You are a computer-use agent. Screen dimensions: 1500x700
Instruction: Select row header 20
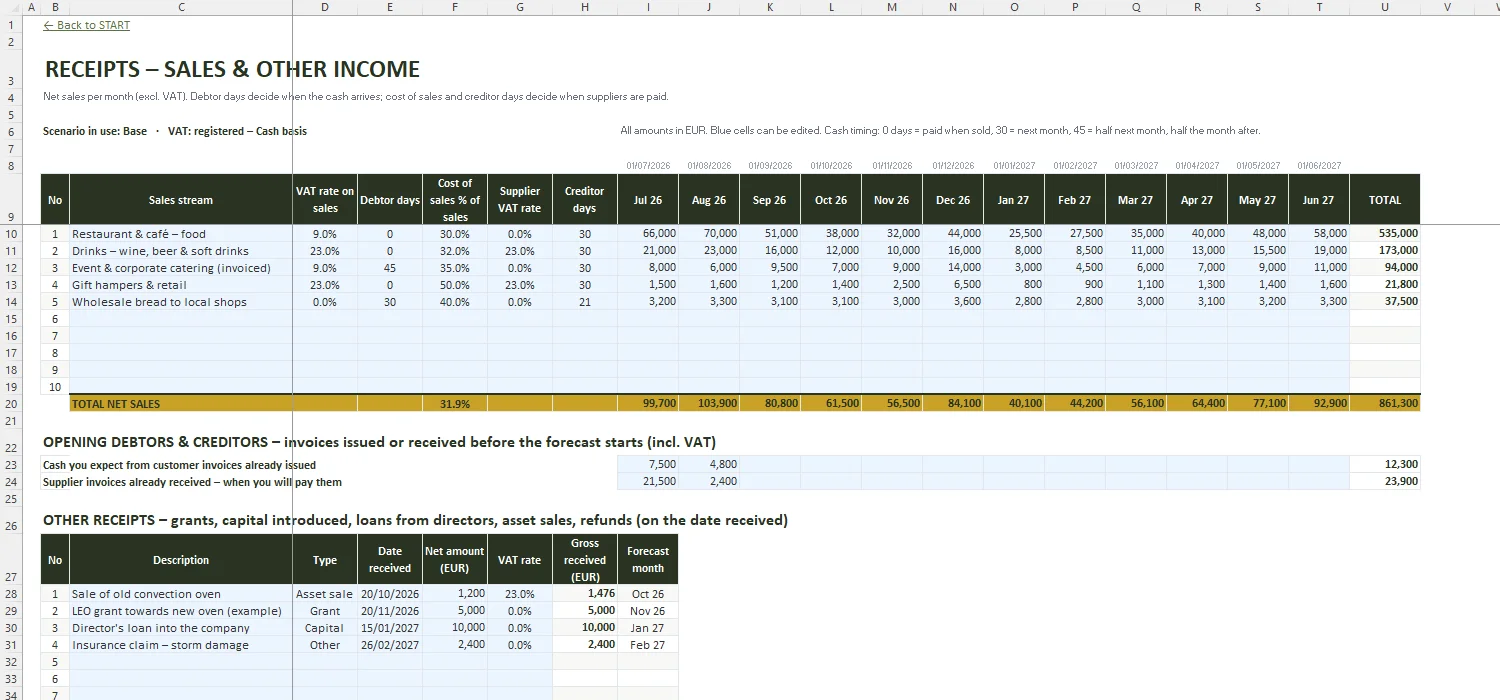click(10, 404)
